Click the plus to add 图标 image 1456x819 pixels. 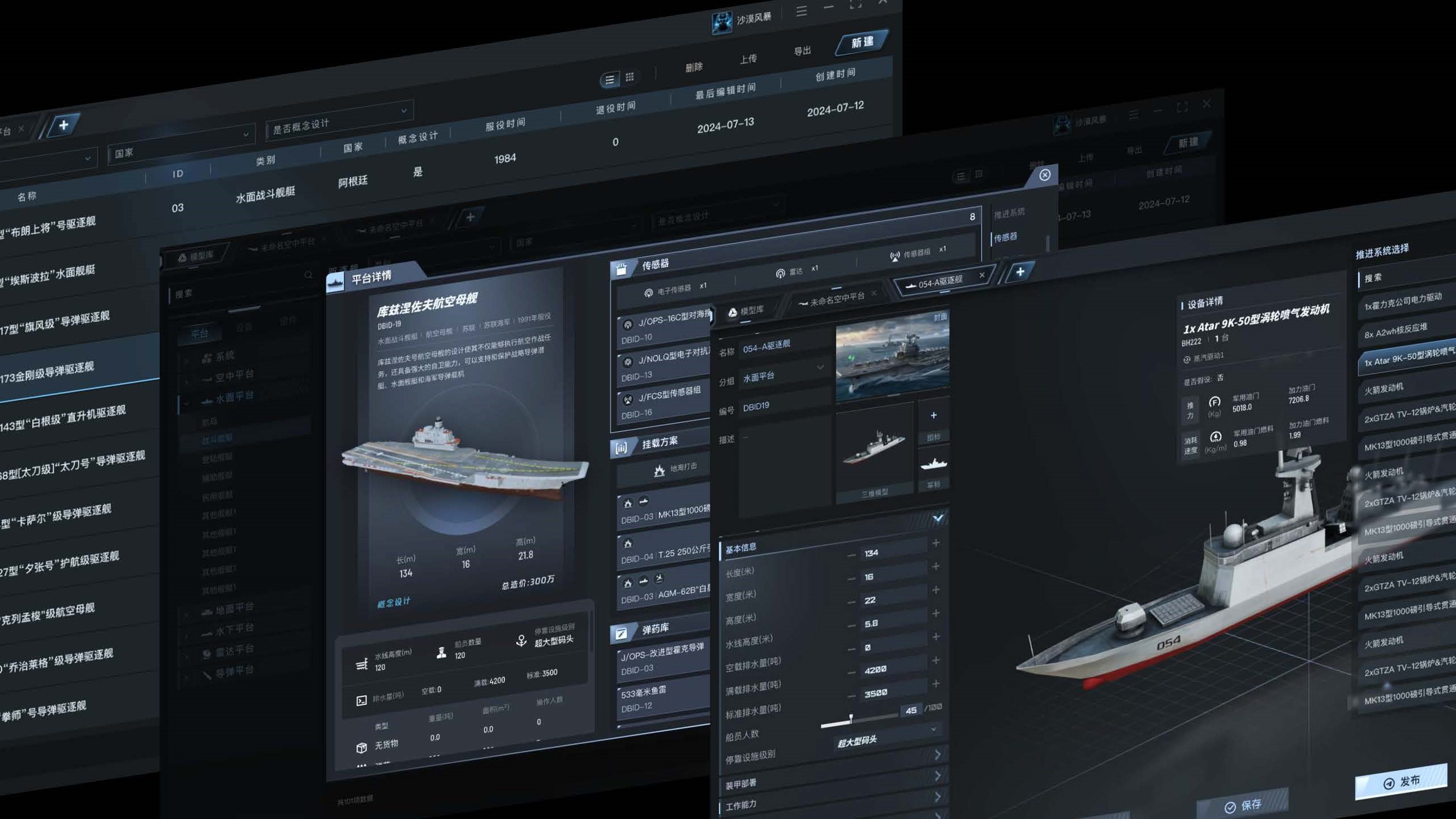[x=933, y=416]
